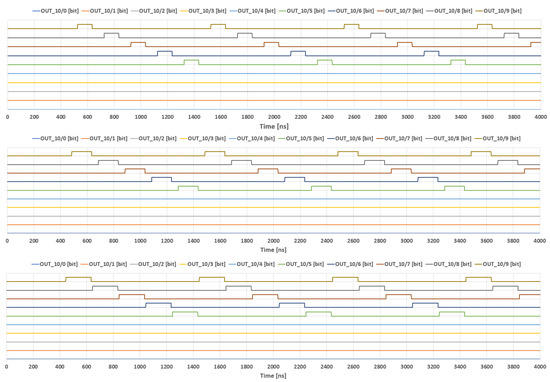The height and width of the screenshot is (382, 550).
Task: Click the 4000 tick label on middle chart axis
Action: pyautogui.click(x=540, y=241)
